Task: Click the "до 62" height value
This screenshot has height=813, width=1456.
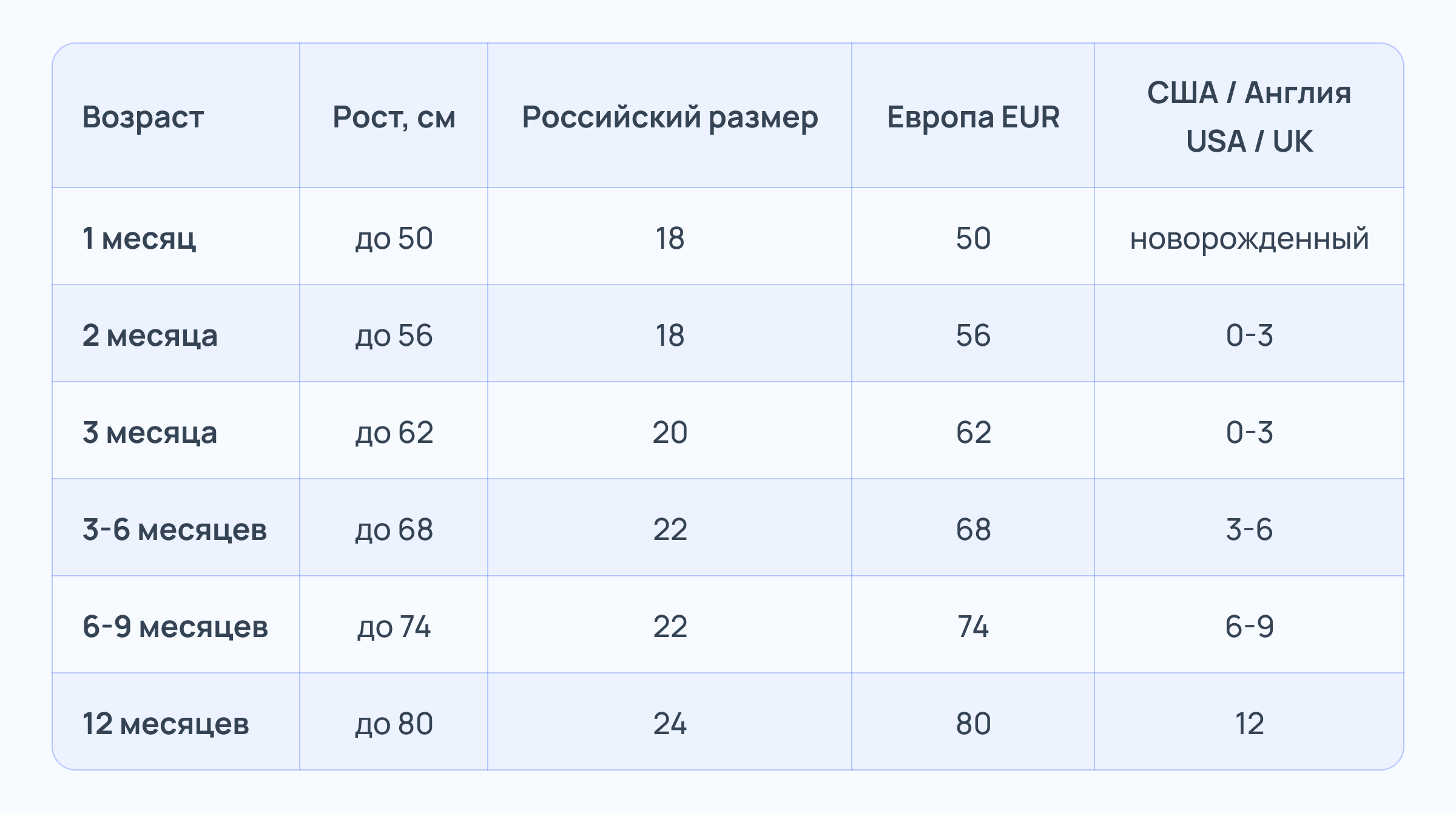Action: click(394, 432)
